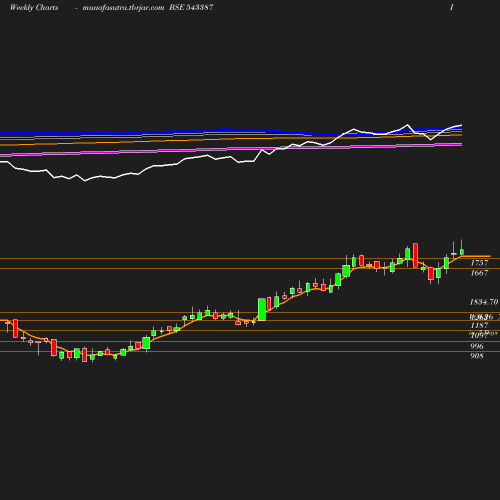The image size is (500, 500).
Task: Click the tallest red candlestick near the peak
Action: tap(415, 255)
